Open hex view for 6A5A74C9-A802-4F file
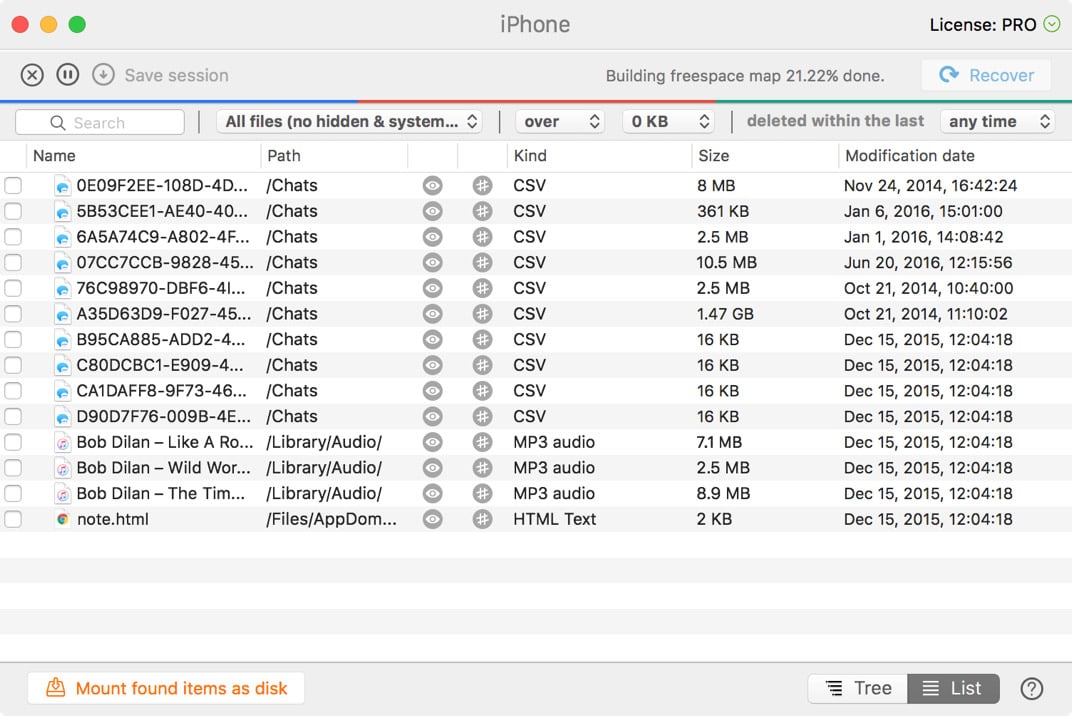1072x716 pixels. (483, 237)
